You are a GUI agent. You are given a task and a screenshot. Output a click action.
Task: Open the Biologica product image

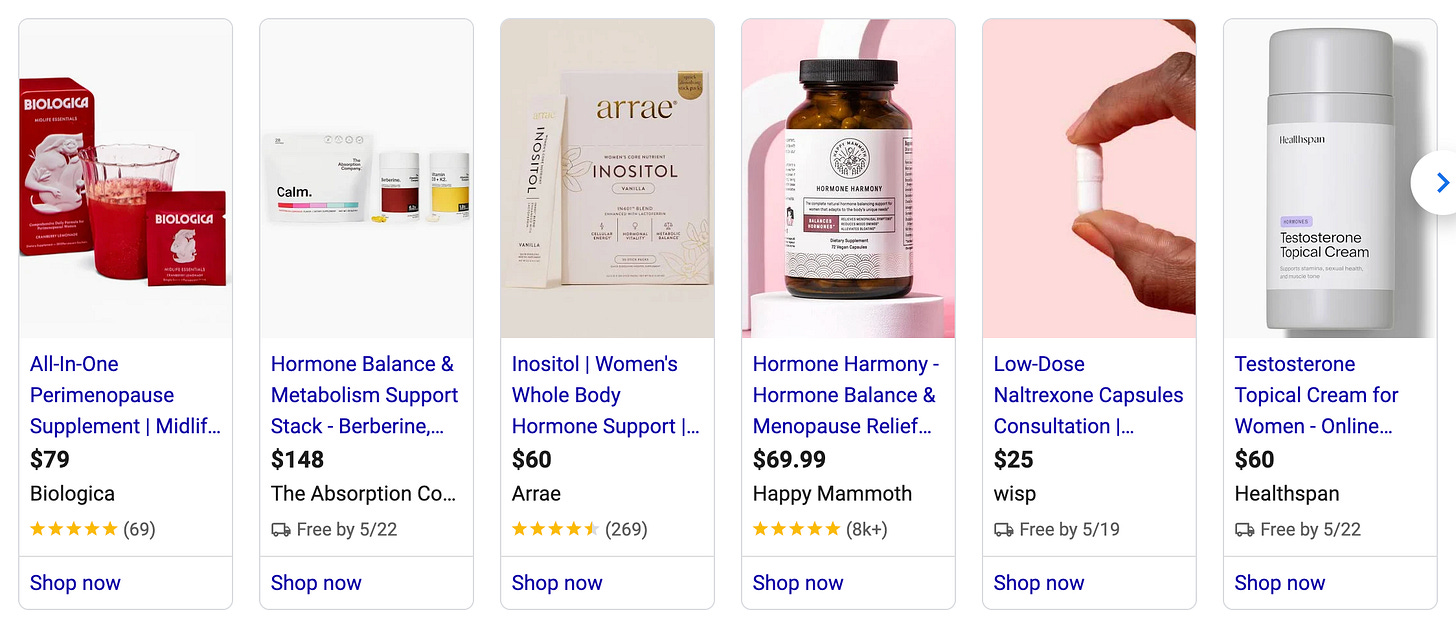pyautogui.click(x=126, y=178)
